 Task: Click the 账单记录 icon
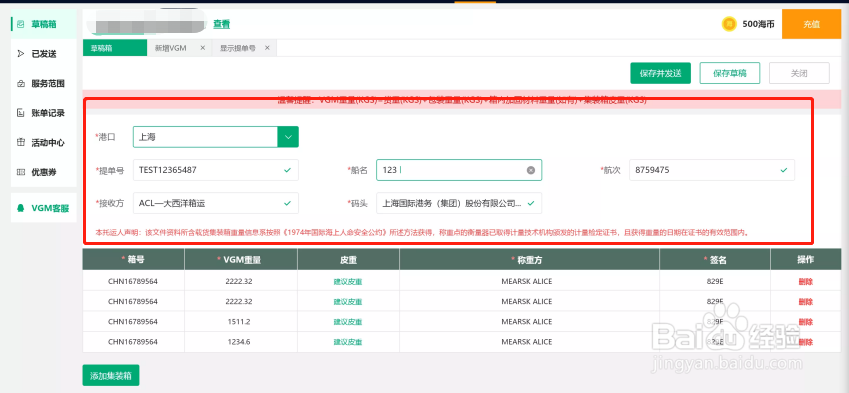21,113
